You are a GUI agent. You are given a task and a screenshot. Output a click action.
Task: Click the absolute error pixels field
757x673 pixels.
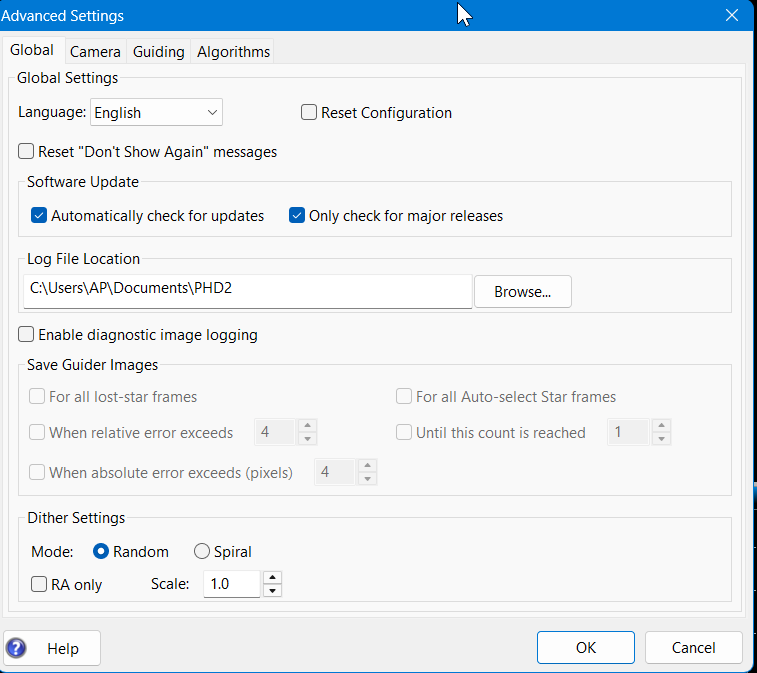pos(335,472)
